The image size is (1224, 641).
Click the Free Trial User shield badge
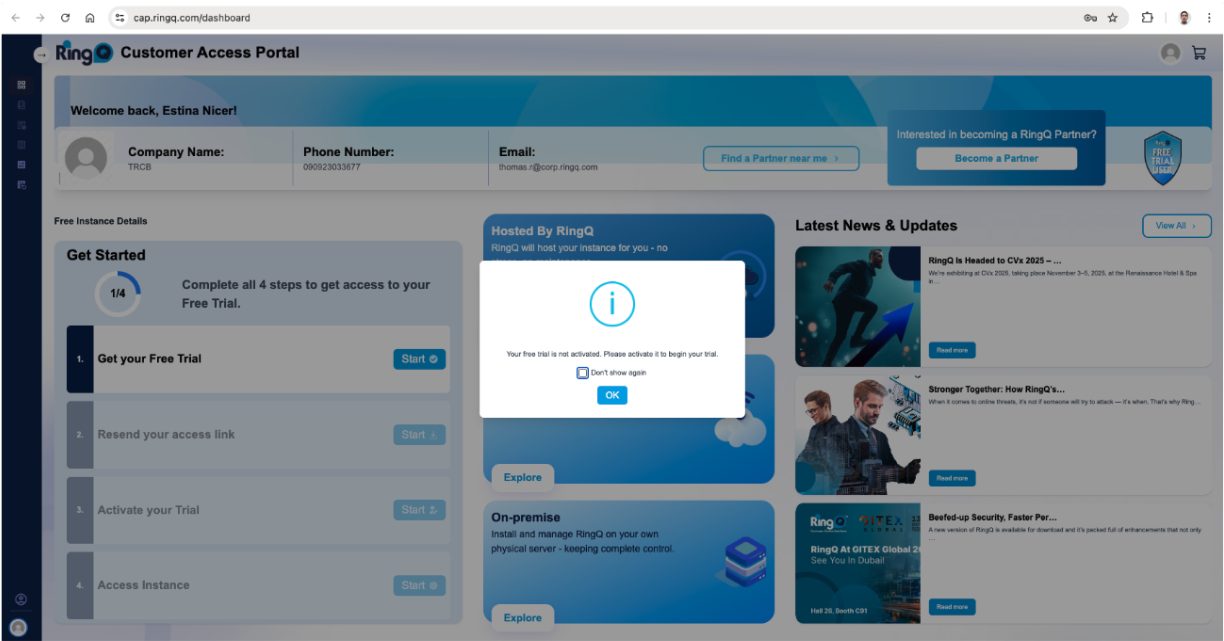tap(1163, 158)
